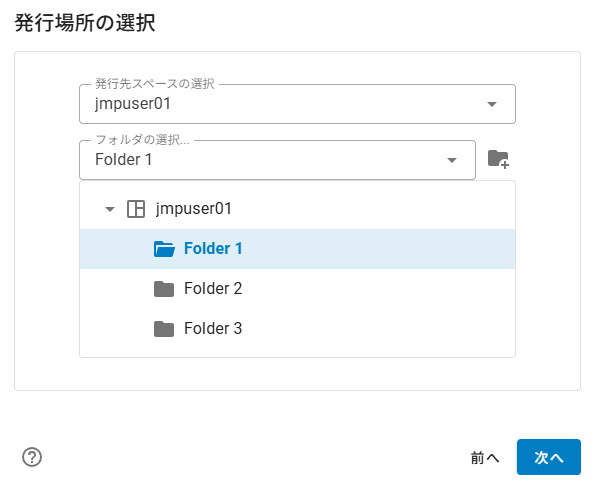Open the help question mark icon
597x489 pixels.
pyautogui.click(x=32, y=457)
